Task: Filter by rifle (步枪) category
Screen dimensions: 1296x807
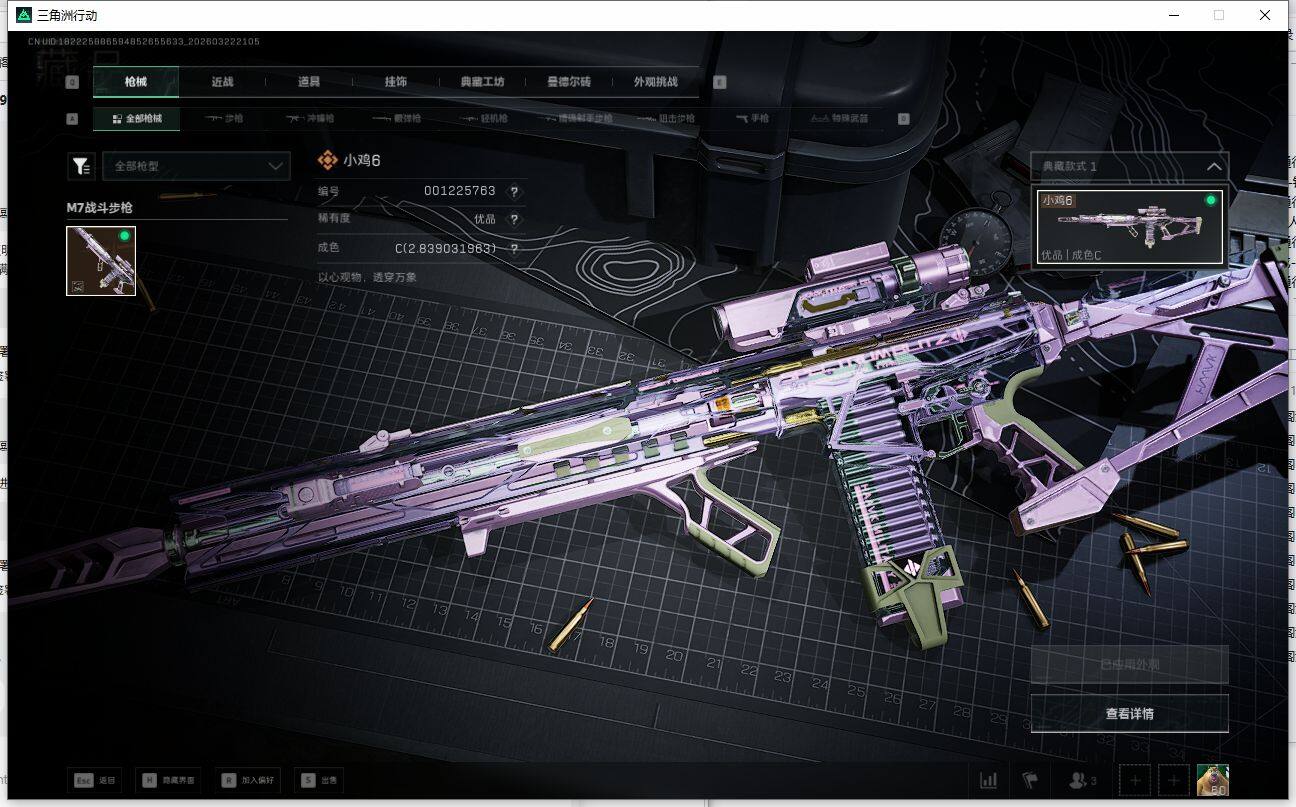Action: point(225,118)
